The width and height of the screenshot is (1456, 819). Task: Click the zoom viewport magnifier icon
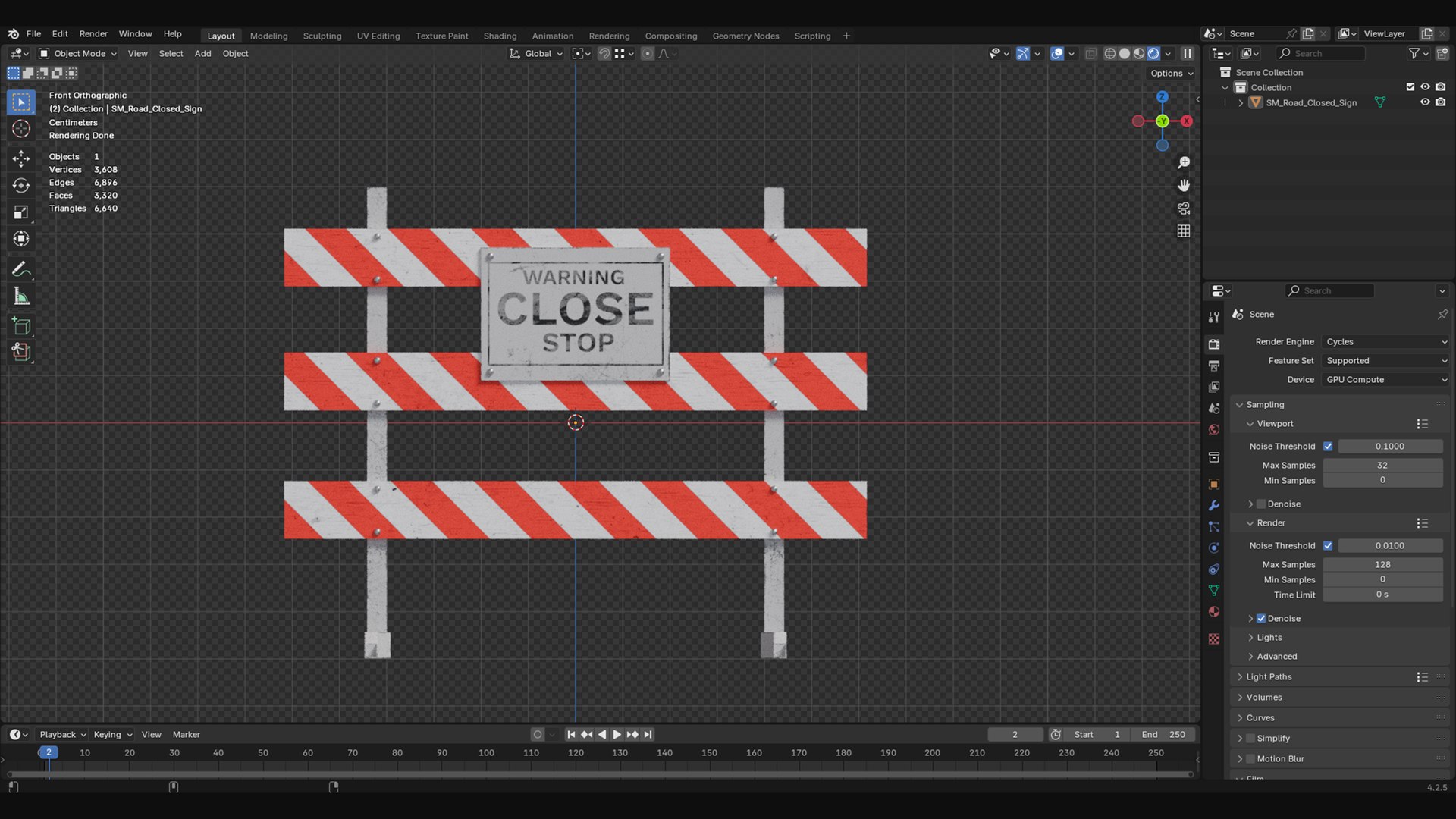[x=1183, y=163]
